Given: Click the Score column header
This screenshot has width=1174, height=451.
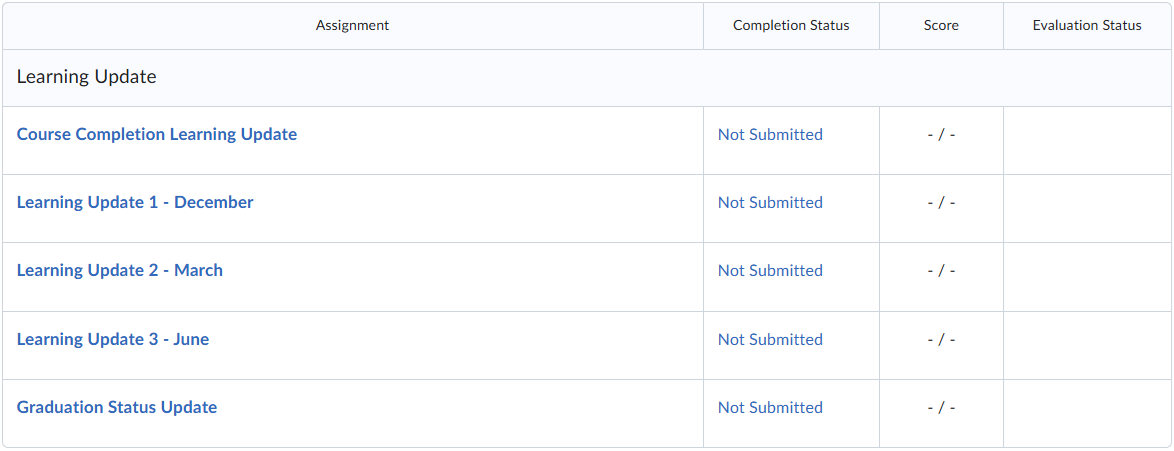Looking at the screenshot, I should 941,25.
